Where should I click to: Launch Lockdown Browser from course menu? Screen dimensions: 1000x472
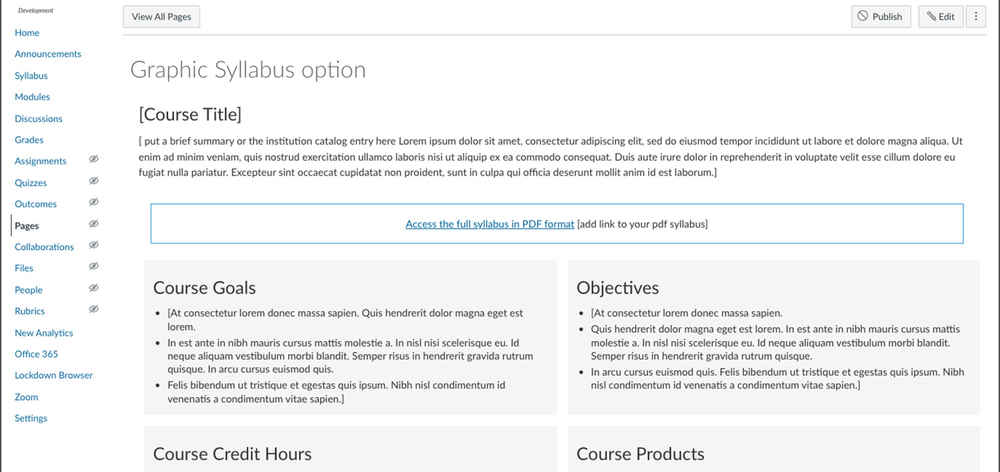coord(54,375)
